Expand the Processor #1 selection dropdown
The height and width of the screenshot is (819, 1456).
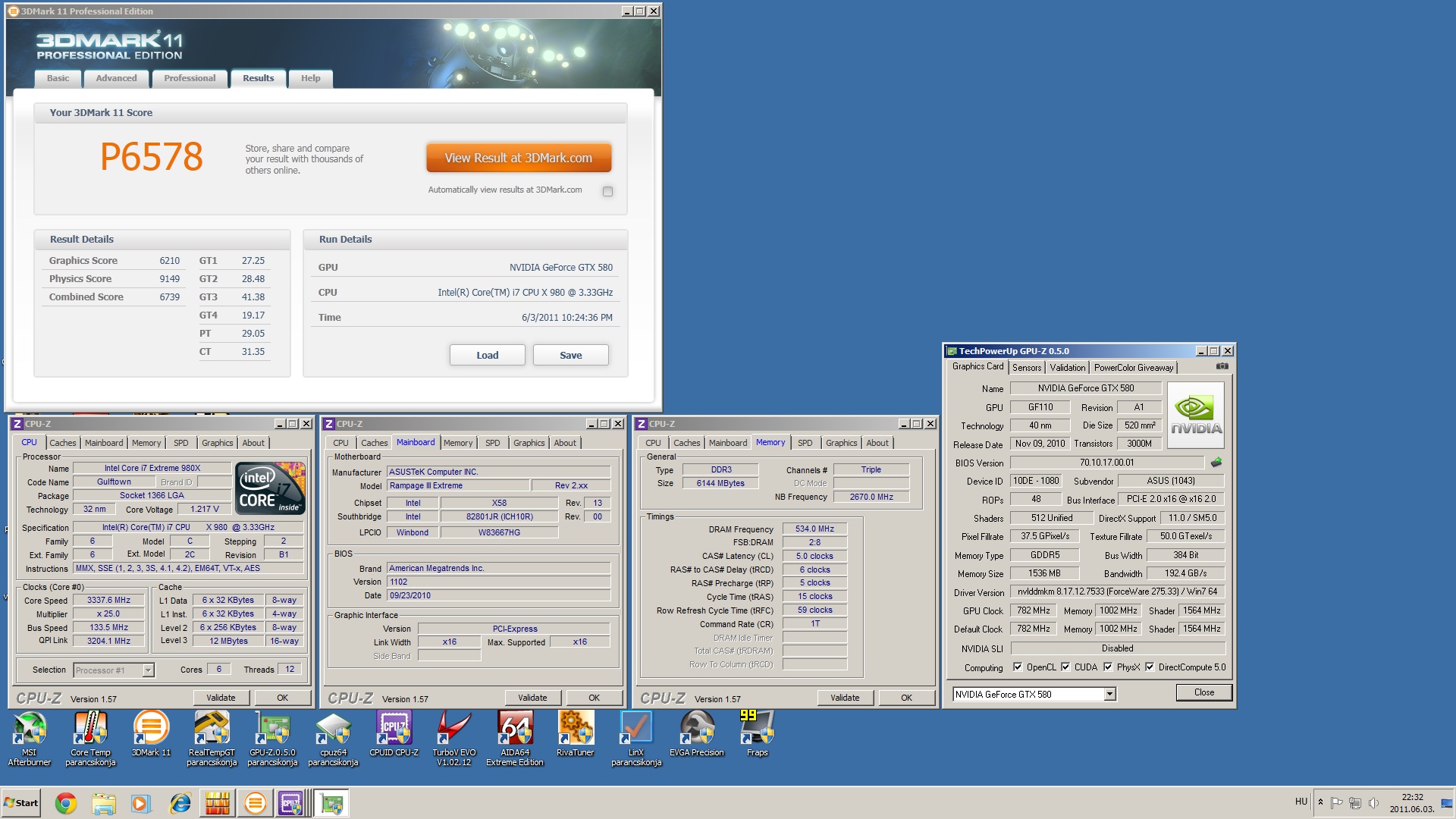[149, 670]
